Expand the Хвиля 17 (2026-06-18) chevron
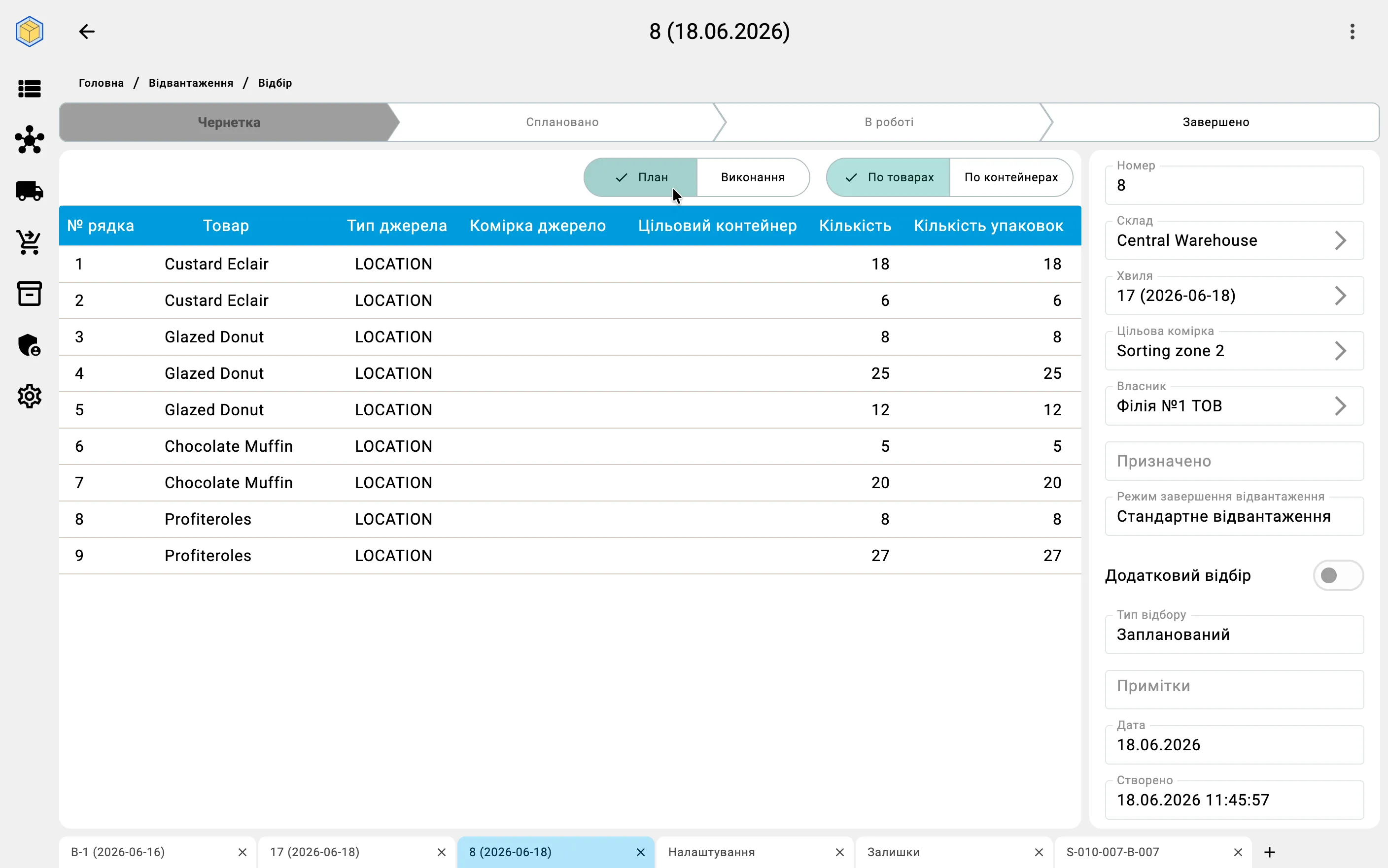 (x=1340, y=296)
